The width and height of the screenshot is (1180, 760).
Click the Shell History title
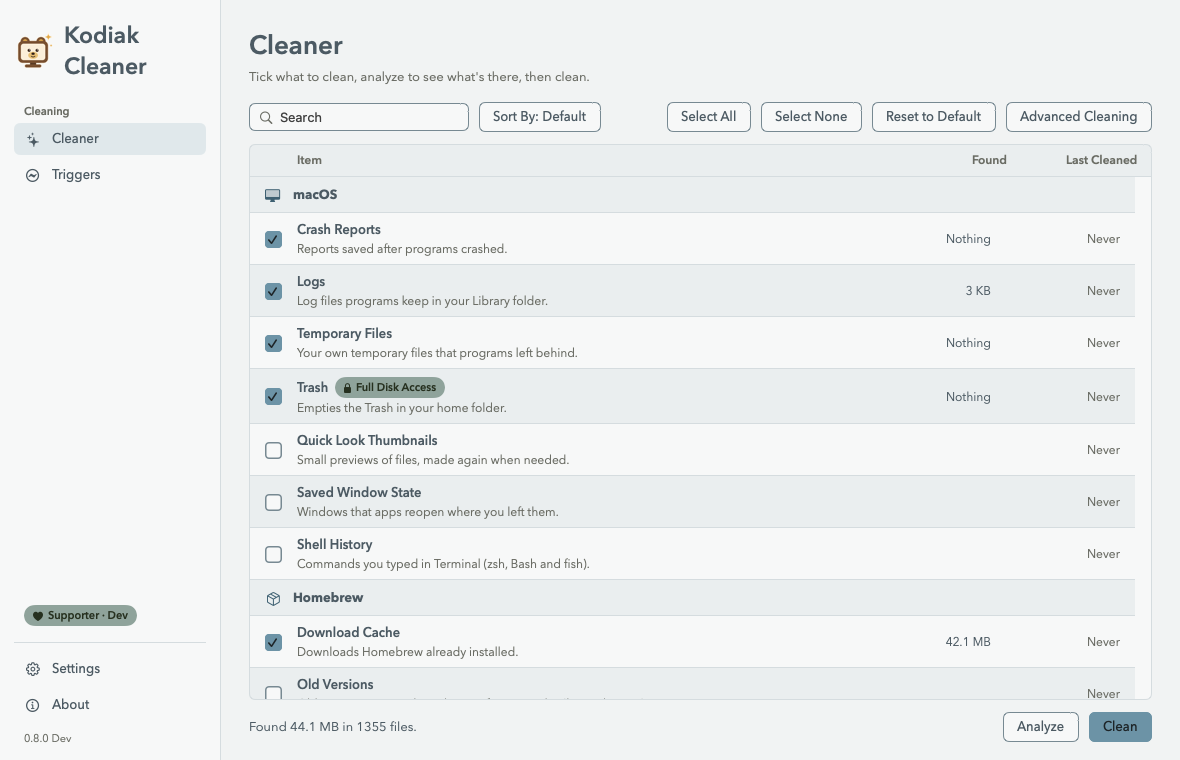click(335, 544)
